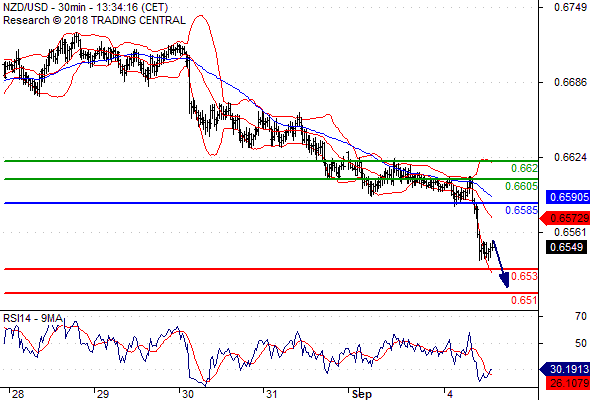The image size is (590, 400).
Task: Click the 30 date axis label
Action: click(188, 394)
